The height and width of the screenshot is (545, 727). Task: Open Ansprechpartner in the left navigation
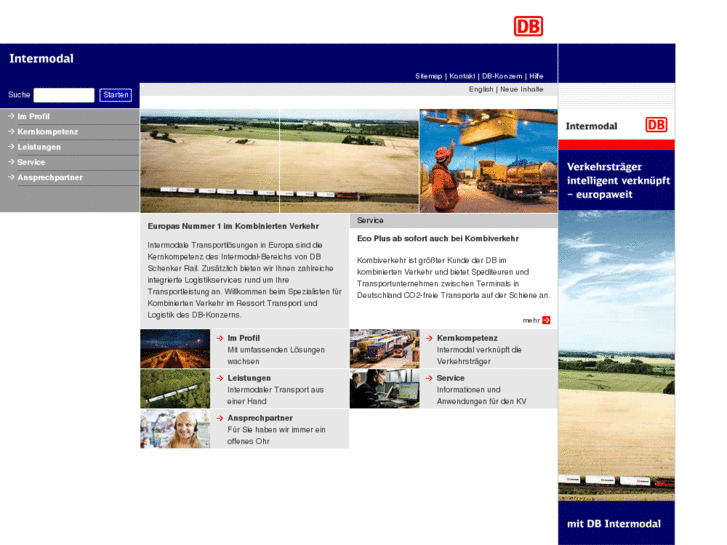50,178
